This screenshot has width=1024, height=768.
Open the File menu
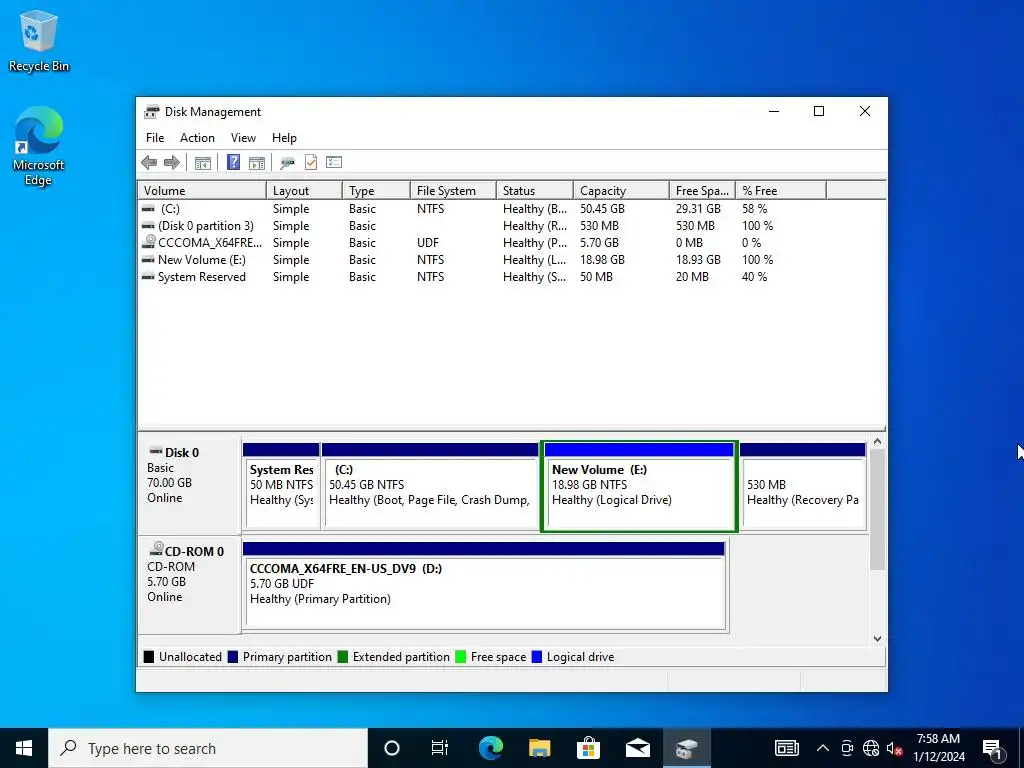pos(155,138)
